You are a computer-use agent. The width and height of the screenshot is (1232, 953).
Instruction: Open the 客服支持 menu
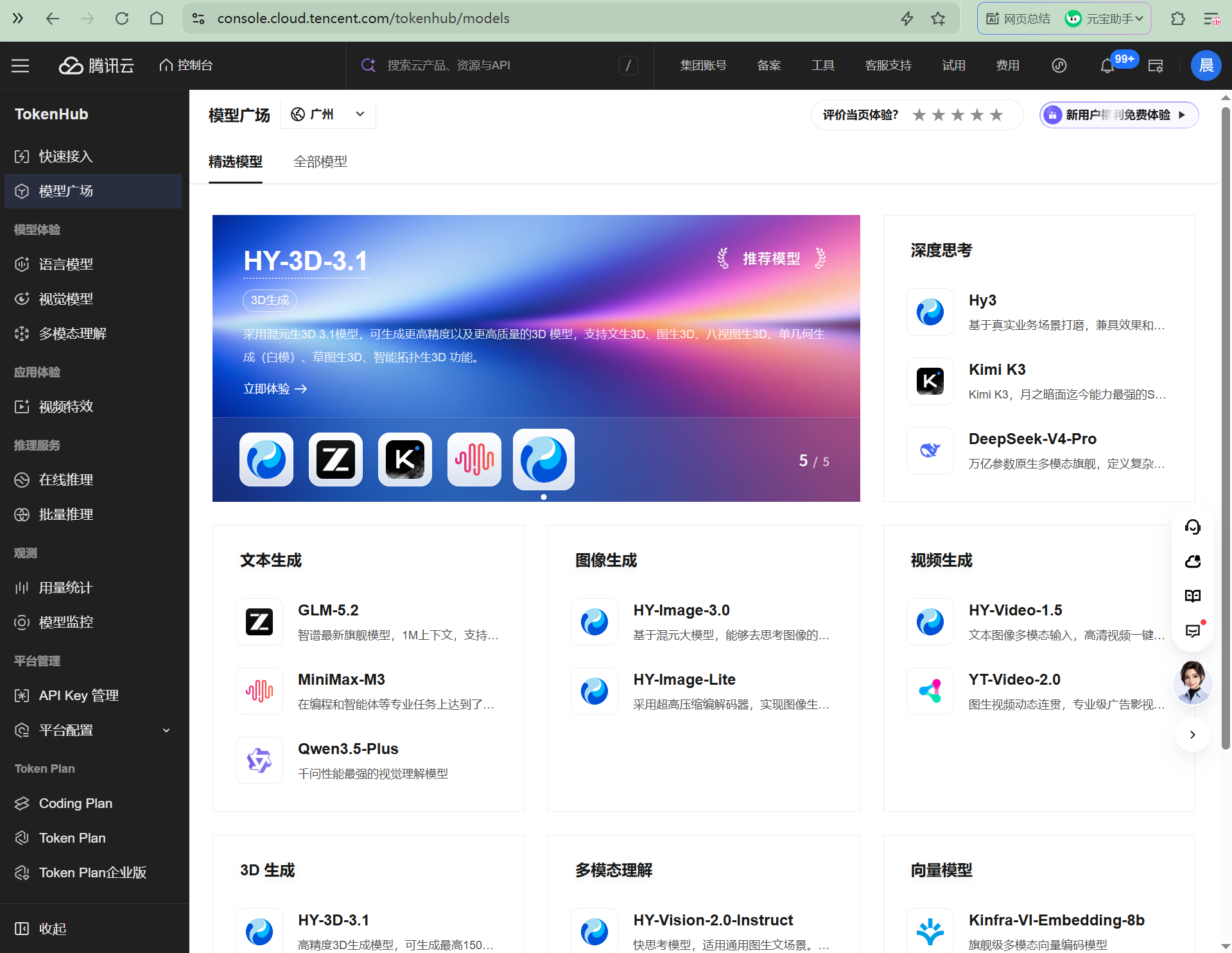889,65
